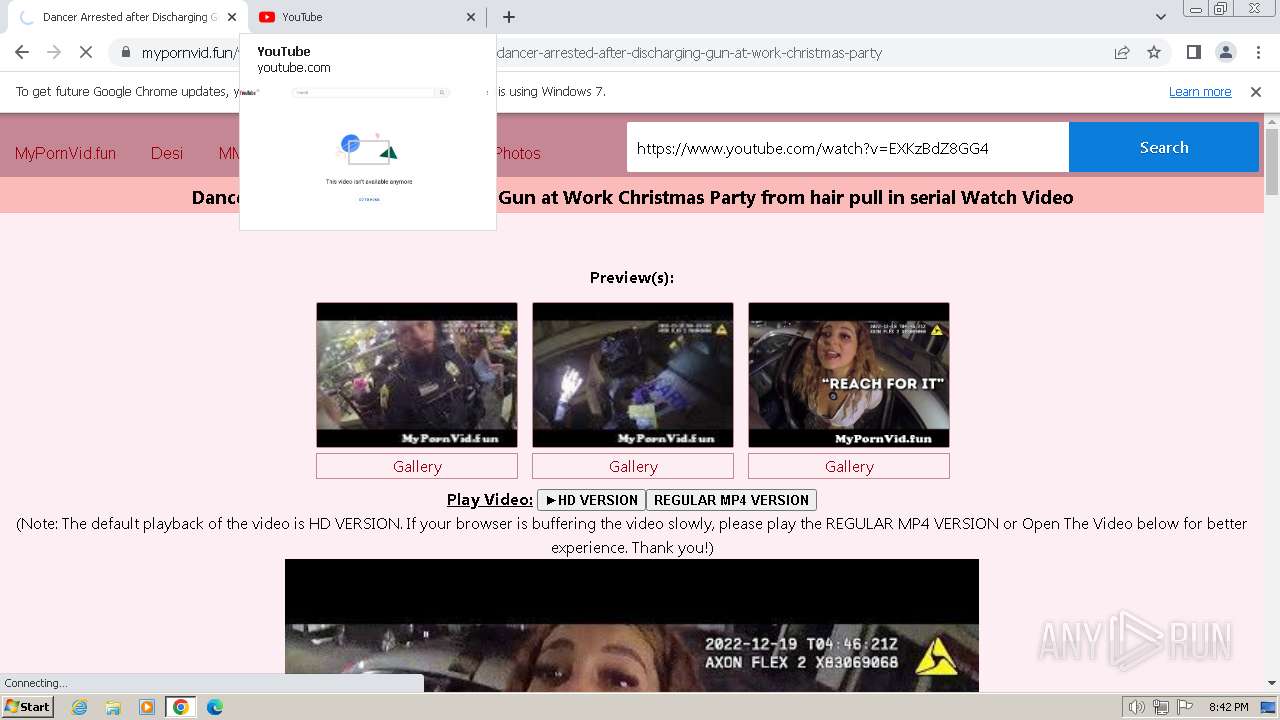This screenshot has height=720, width=1280.
Task: Click the Gallery button under first preview
Action: pyautogui.click(x=417, y=466)
